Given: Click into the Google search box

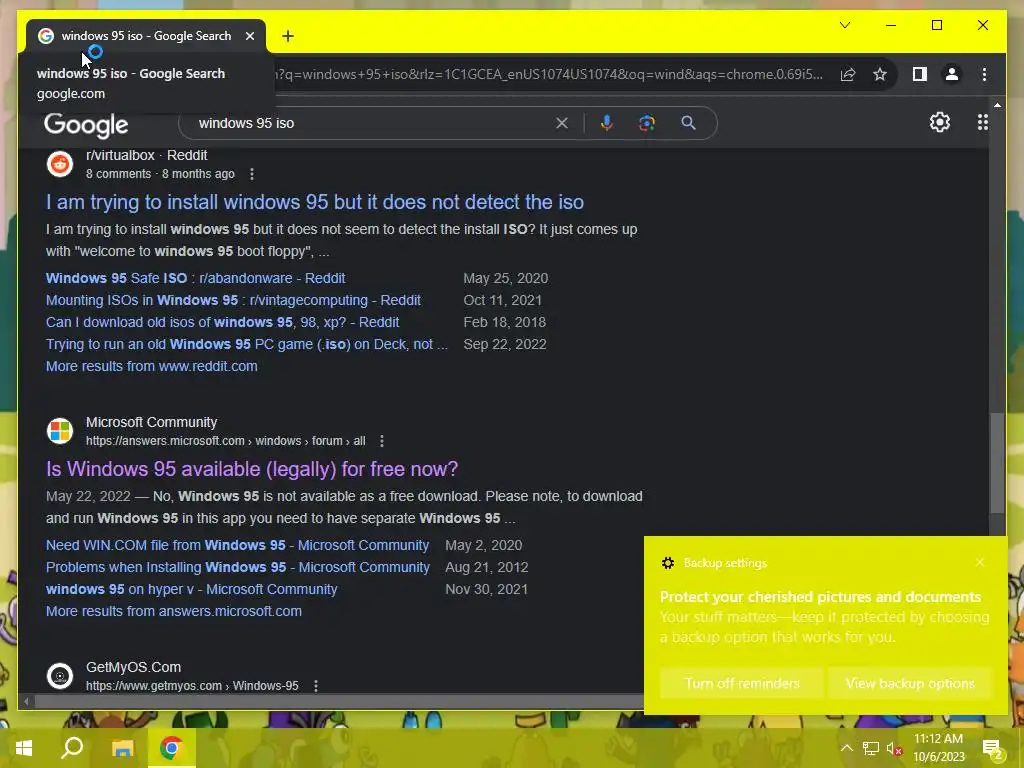Looking at the screenshot, I should [372, 123].
